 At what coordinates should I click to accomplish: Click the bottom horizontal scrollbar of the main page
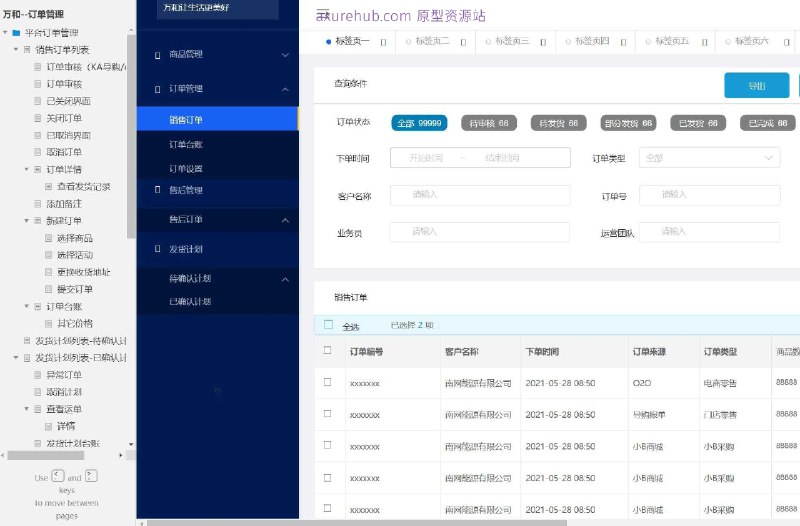point(357,522)
